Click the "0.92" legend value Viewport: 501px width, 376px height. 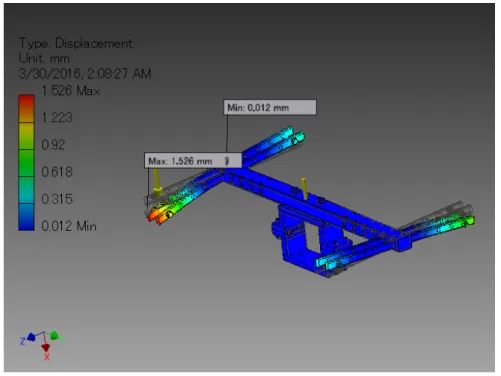point(53,145)
